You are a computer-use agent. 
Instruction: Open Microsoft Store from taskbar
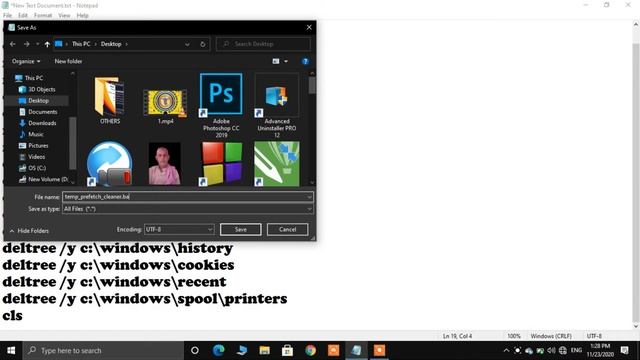click(x=287, y=351)
